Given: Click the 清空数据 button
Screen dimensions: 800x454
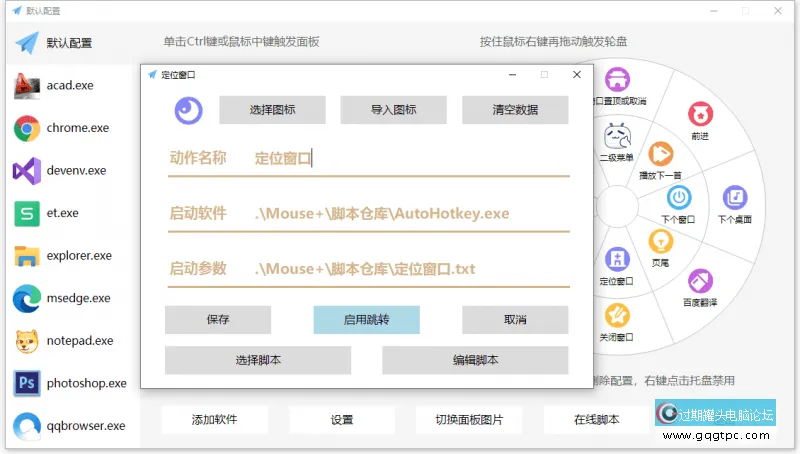Looking at the screenshot, I should (x=515, y=110).
